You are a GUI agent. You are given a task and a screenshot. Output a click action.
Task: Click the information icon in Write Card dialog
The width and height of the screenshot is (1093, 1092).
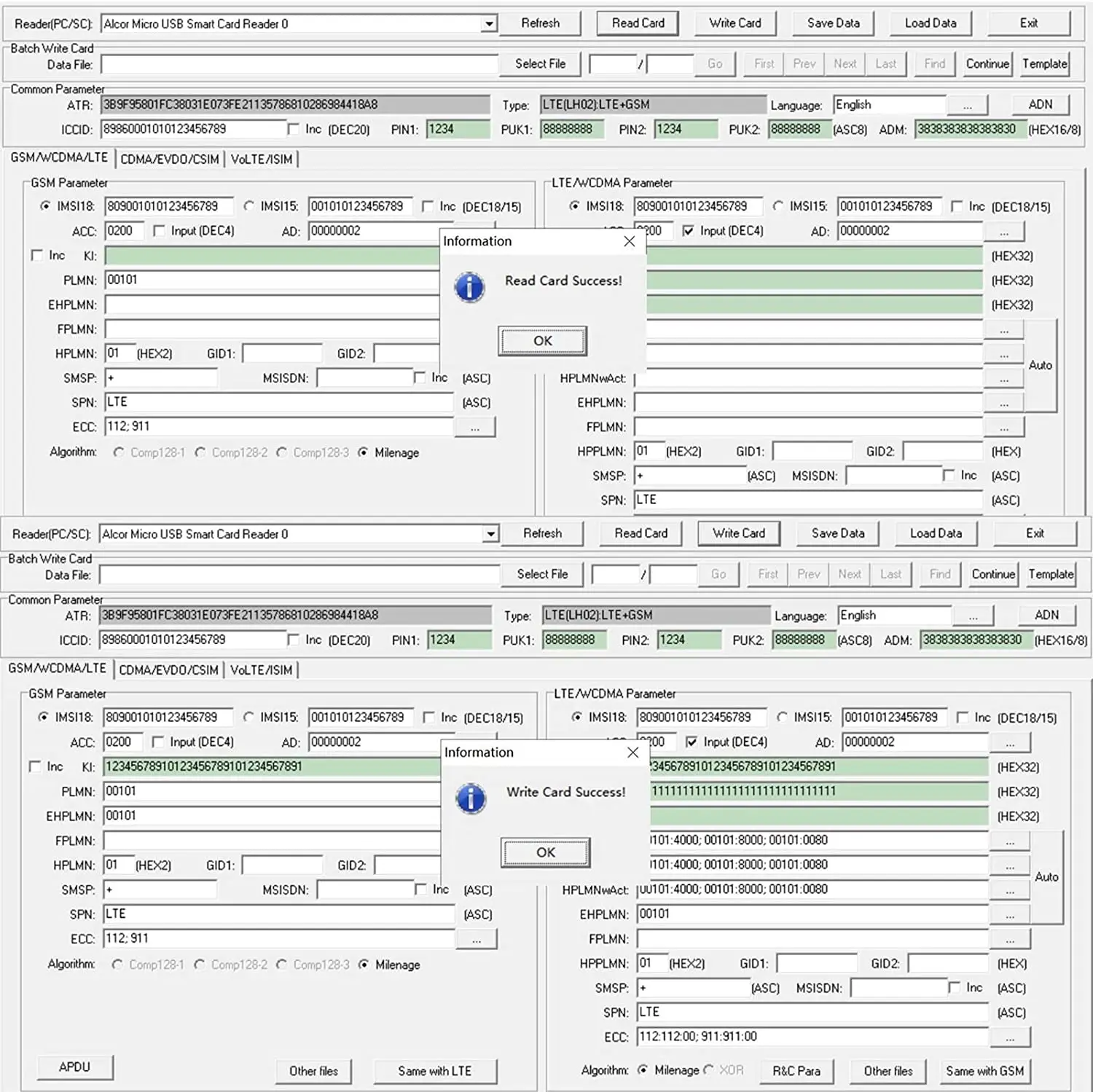point(471,798)
